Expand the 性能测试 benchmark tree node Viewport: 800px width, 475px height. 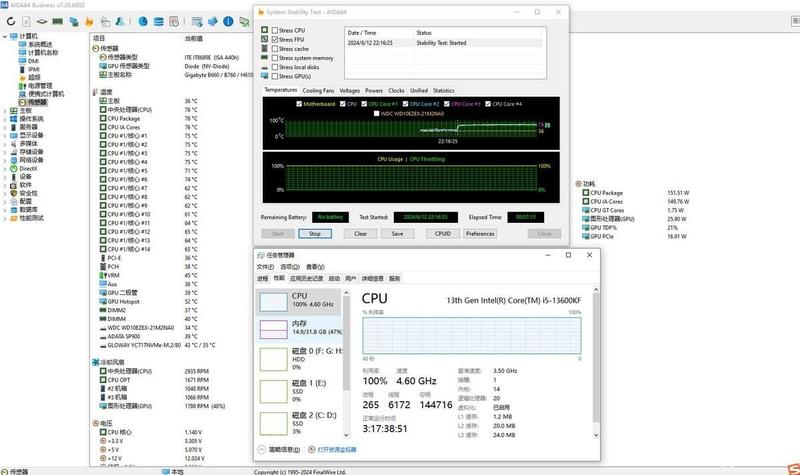click(5, 218)
